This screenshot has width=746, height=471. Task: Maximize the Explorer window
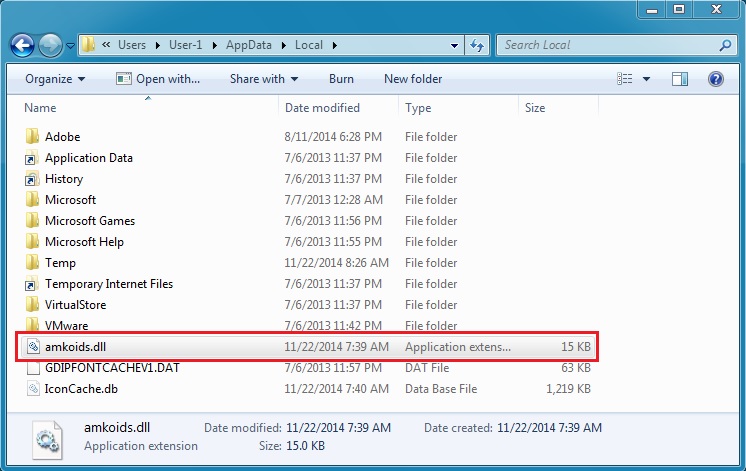point(678,10)
